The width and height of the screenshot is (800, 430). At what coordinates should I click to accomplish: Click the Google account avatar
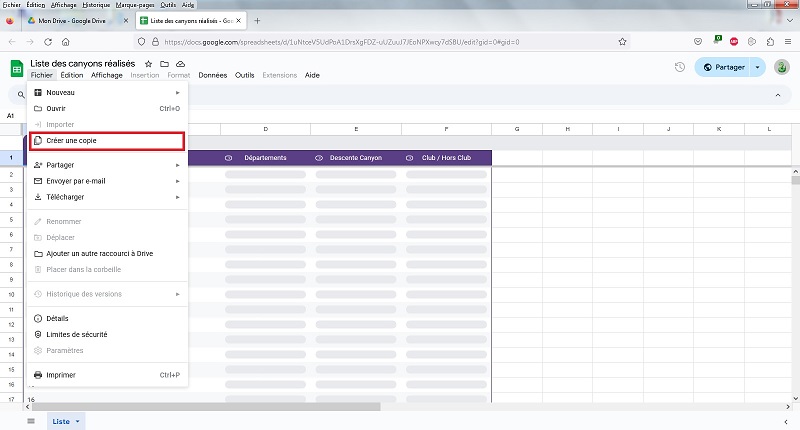click(781, 67)
